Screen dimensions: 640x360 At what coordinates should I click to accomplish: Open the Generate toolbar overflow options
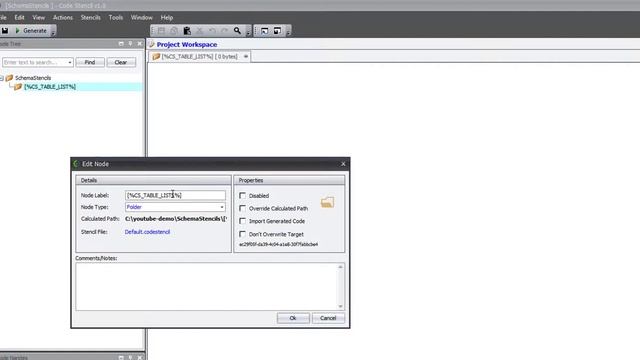(x=53, y=31)
